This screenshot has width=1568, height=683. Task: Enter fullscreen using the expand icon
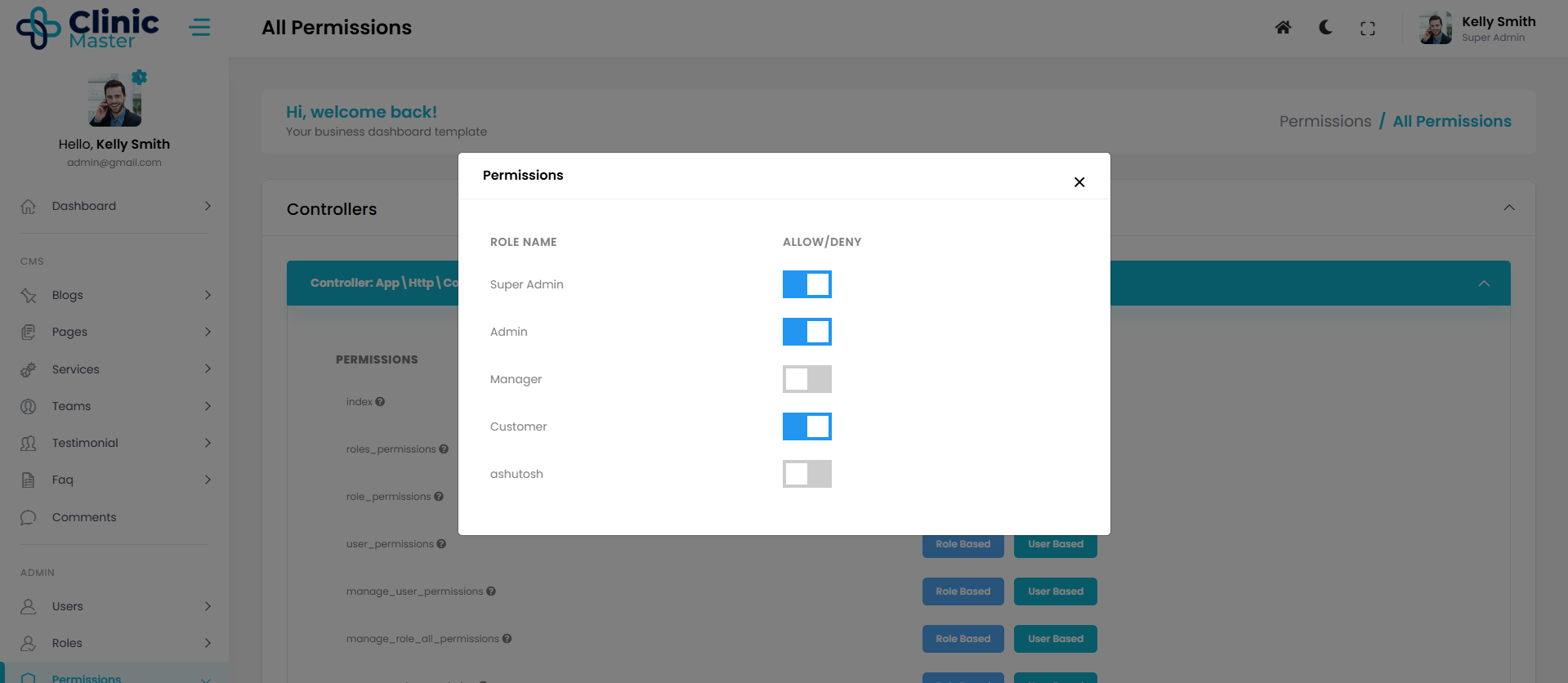pyautogui.click(x=1368, y=29)
